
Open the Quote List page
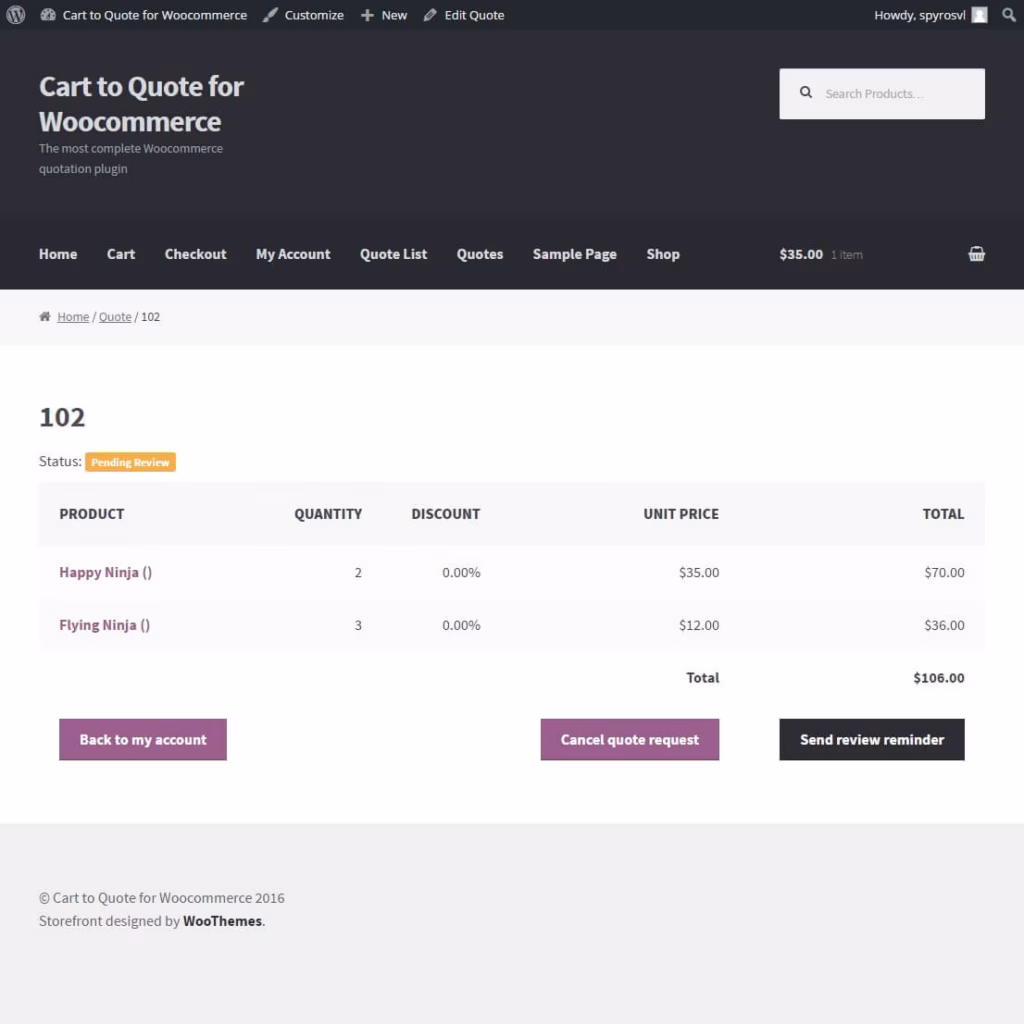click(393, 254)
